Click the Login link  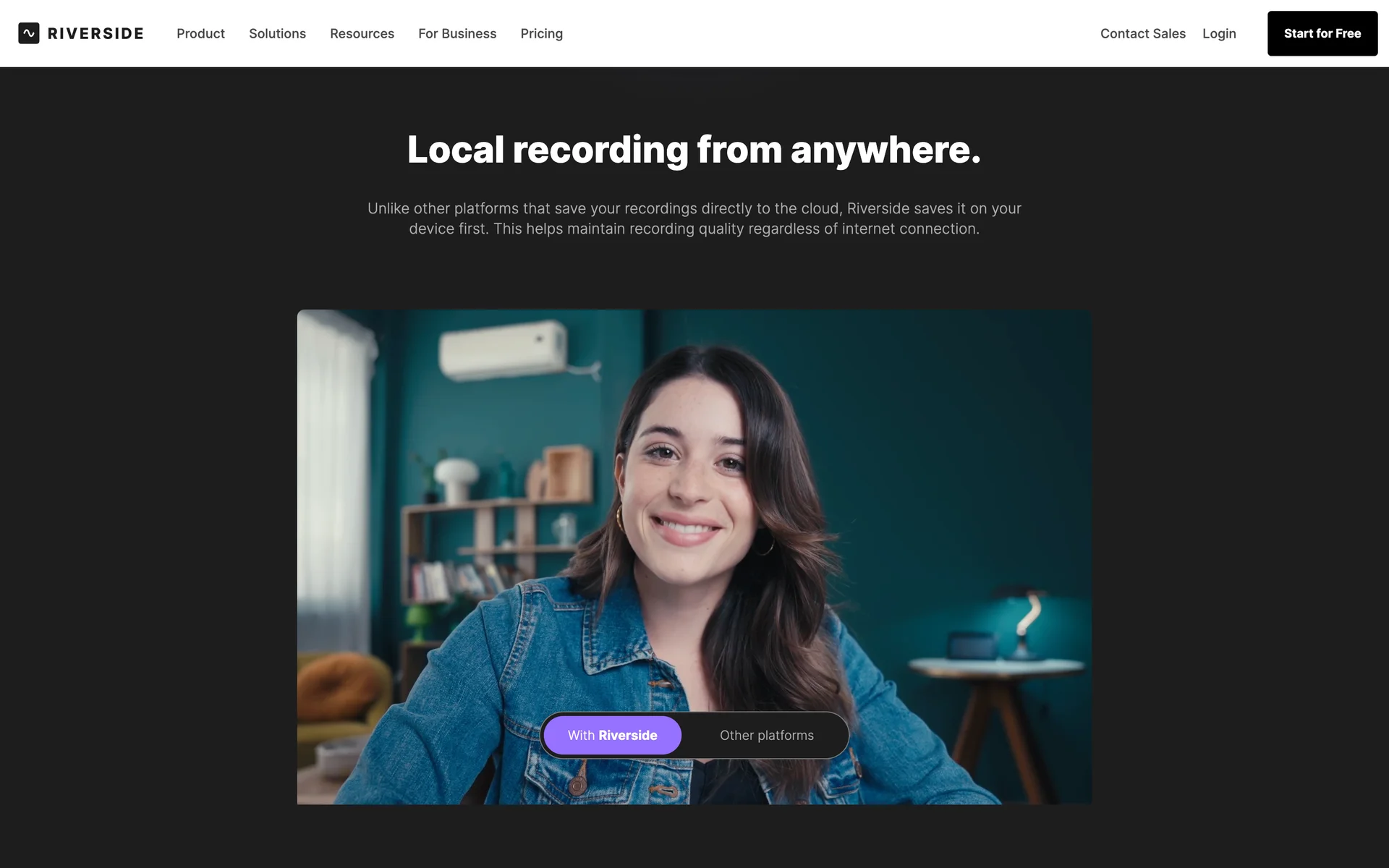pyautogui.click(x=1219, y=33)
